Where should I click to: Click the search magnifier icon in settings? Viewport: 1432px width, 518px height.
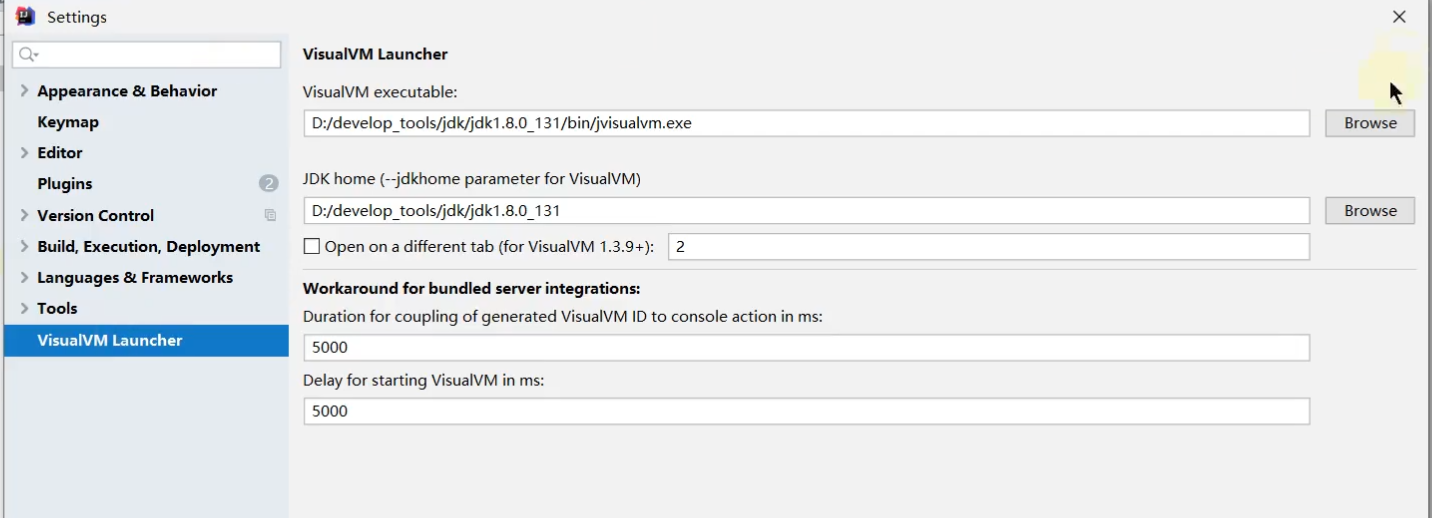(27, 55)
